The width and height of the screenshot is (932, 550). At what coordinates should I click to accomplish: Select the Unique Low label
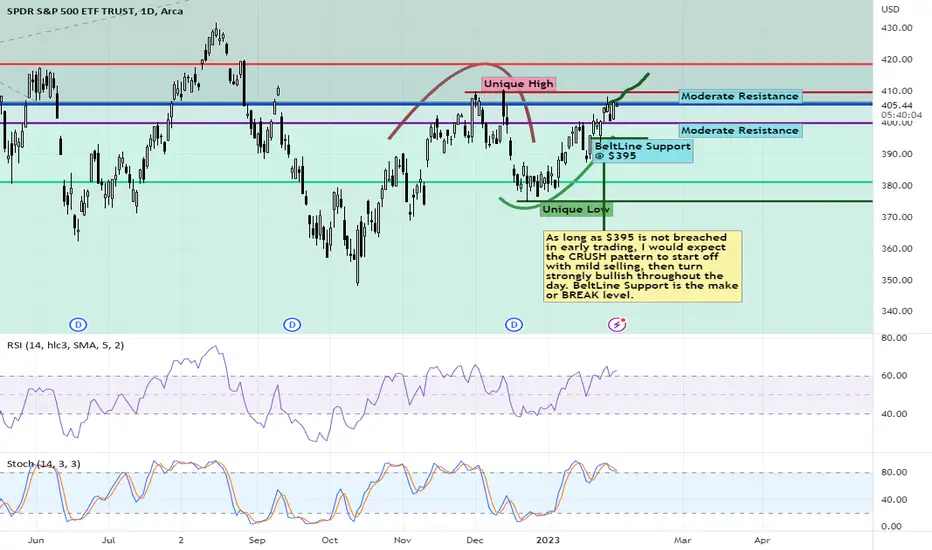tap(576, 209)
